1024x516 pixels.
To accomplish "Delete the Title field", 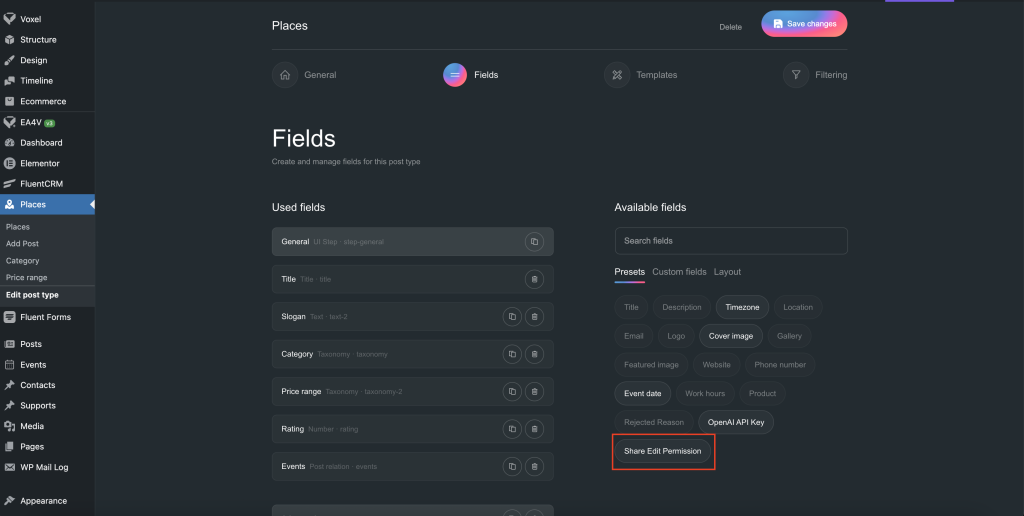I will pyautogui.click(x=534, y=279).
